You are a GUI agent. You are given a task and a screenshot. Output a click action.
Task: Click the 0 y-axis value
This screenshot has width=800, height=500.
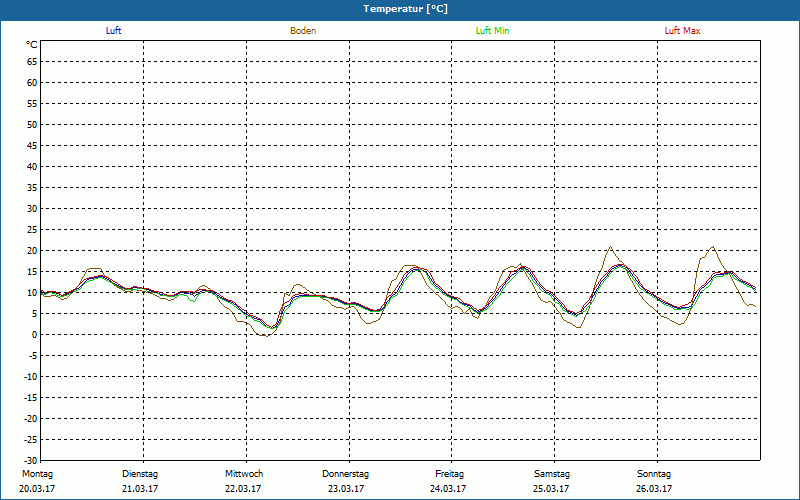click(34, 335)
